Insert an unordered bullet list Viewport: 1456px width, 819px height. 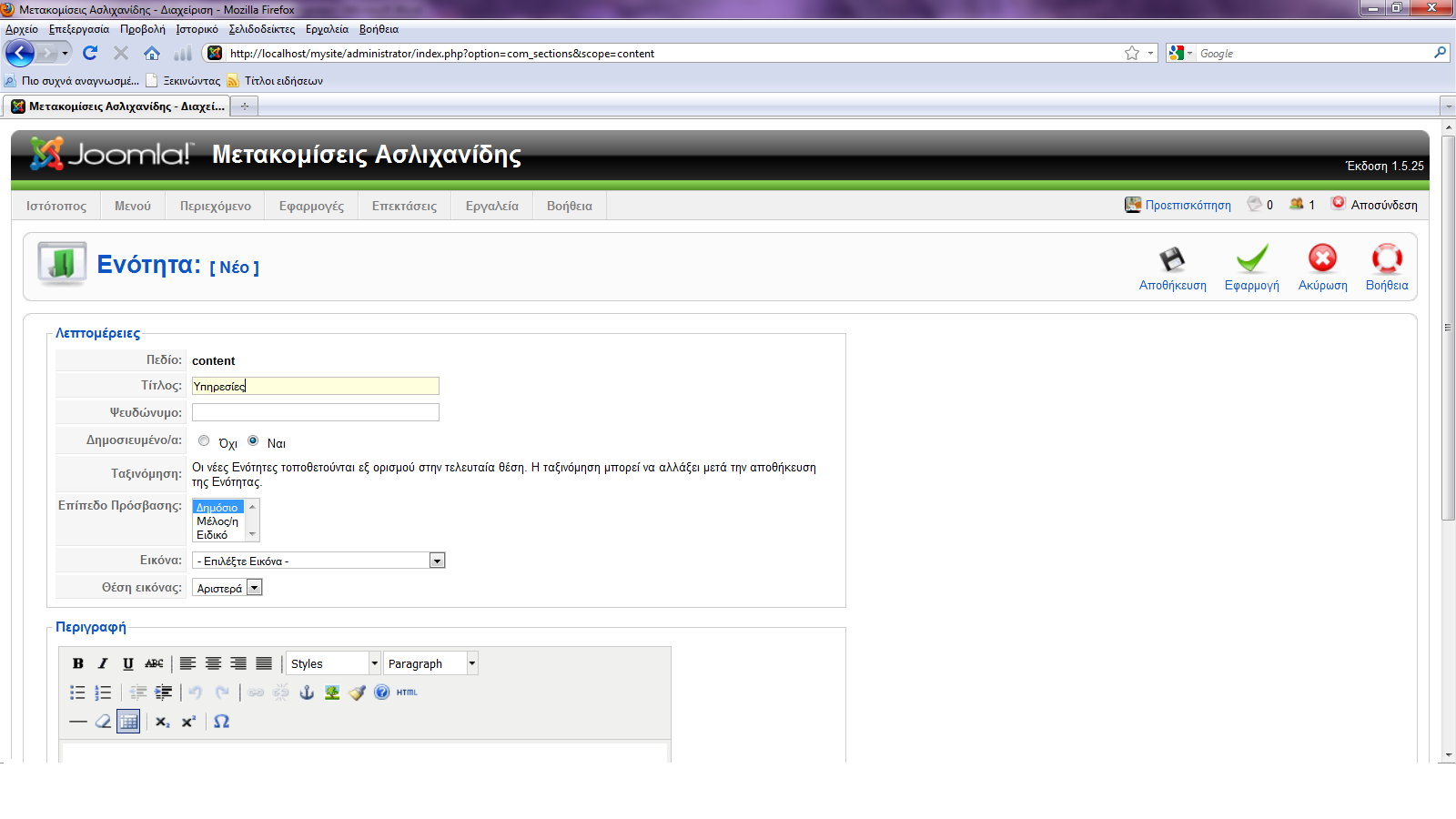(78, 693)
